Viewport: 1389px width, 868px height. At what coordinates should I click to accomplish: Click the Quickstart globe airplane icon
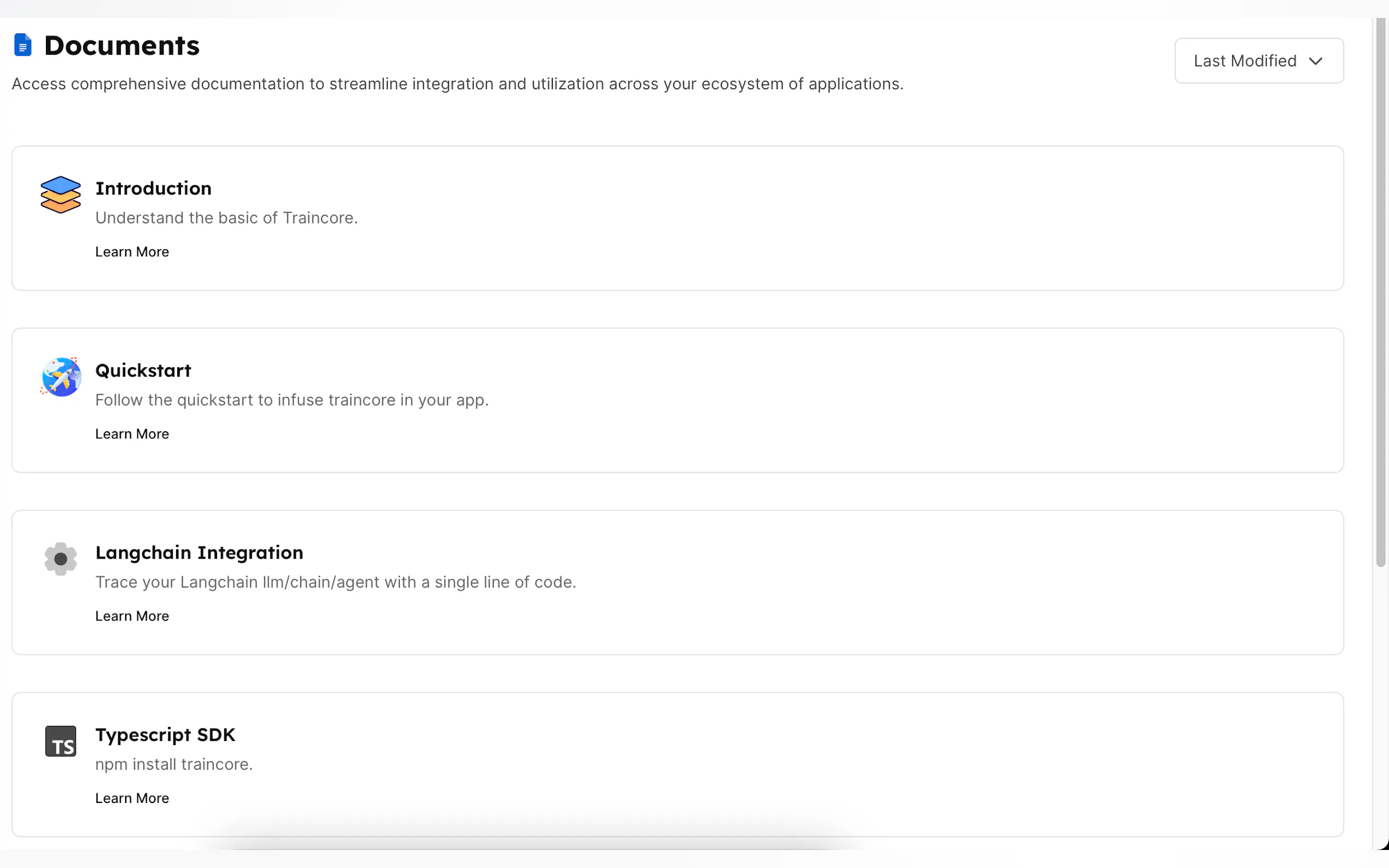[x=61, y=377]
